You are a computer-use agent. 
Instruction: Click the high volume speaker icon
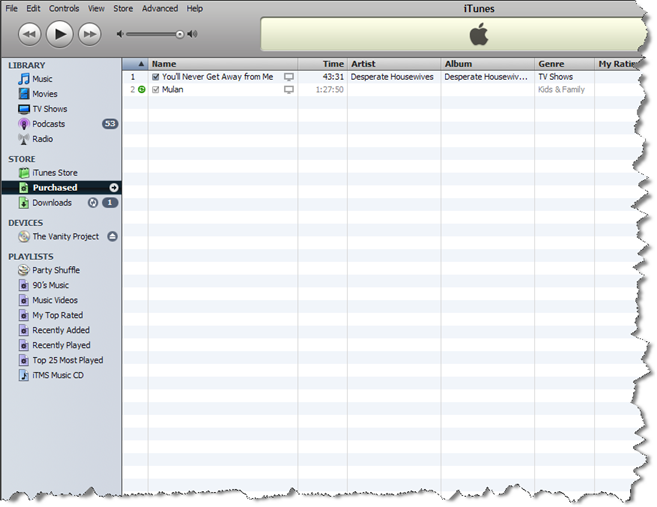pos(192,34)
